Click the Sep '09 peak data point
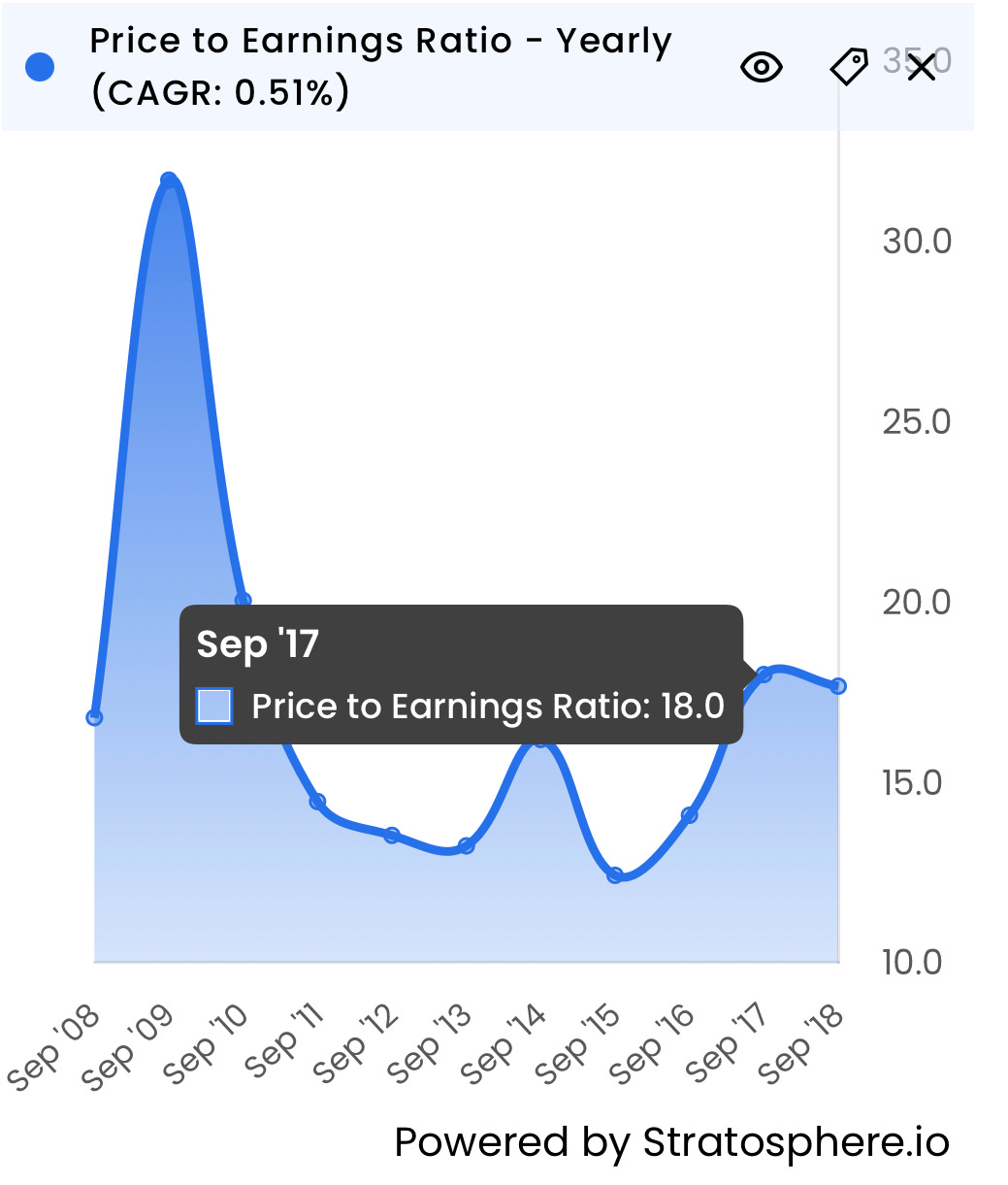The image size is (1008, 1185). pyautogui.click(x=169, y=181)
